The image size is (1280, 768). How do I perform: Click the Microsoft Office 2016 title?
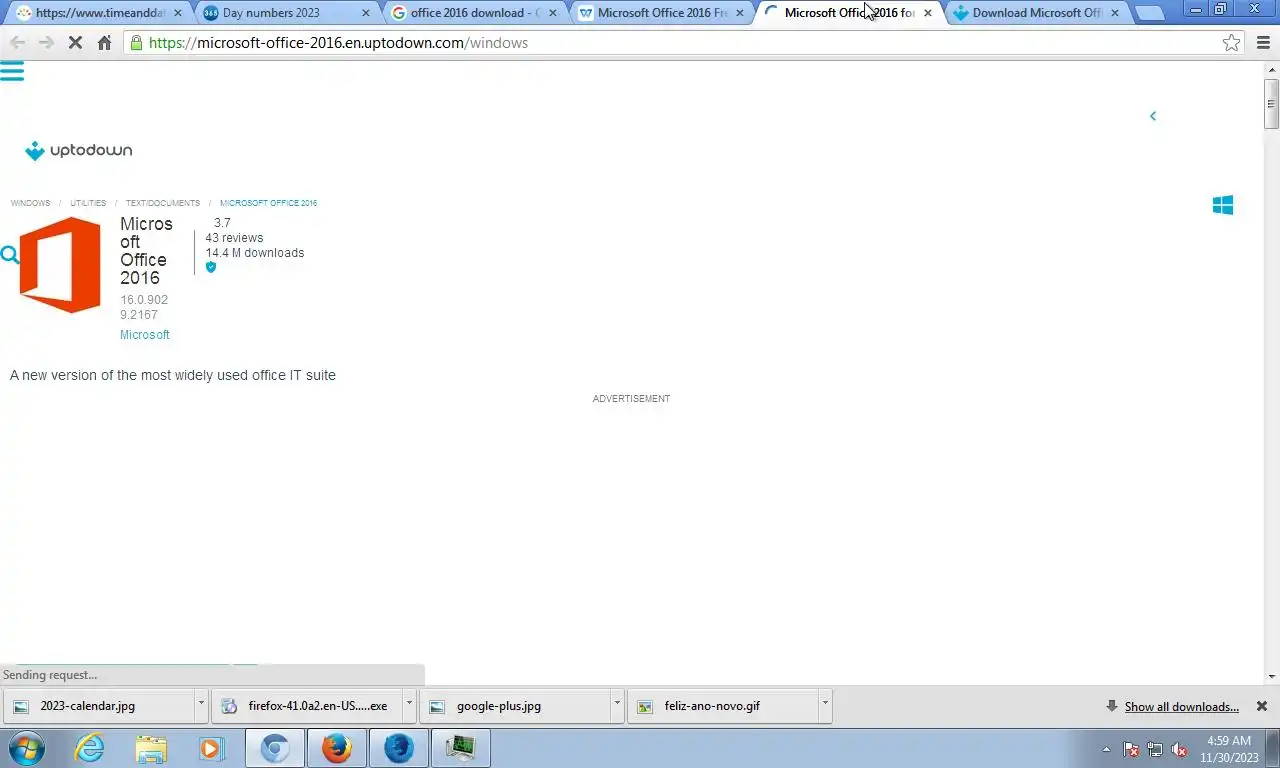(x=146, y=251)
